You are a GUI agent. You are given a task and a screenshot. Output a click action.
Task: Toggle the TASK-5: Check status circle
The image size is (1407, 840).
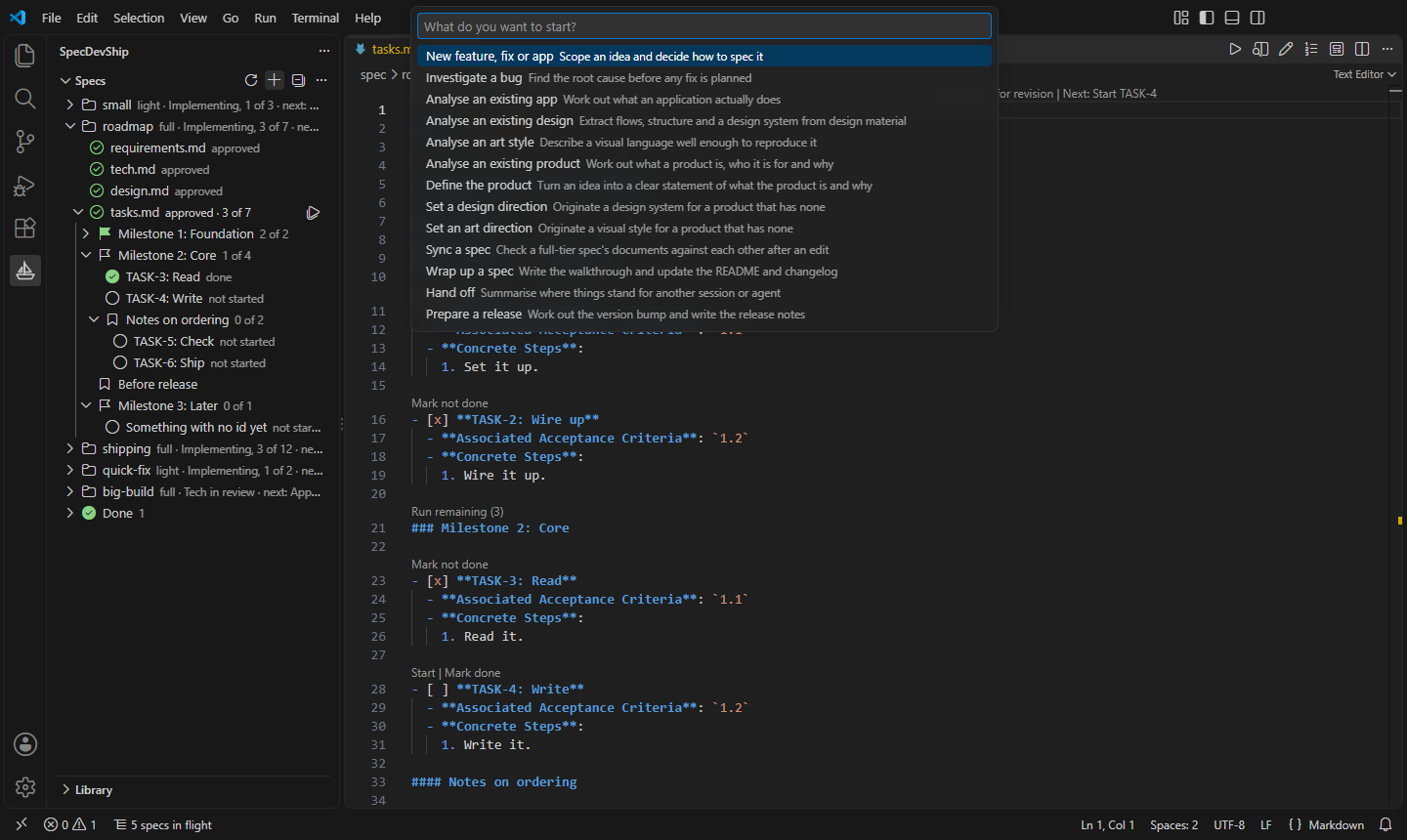pyautogui.click(x=120, y=342)
